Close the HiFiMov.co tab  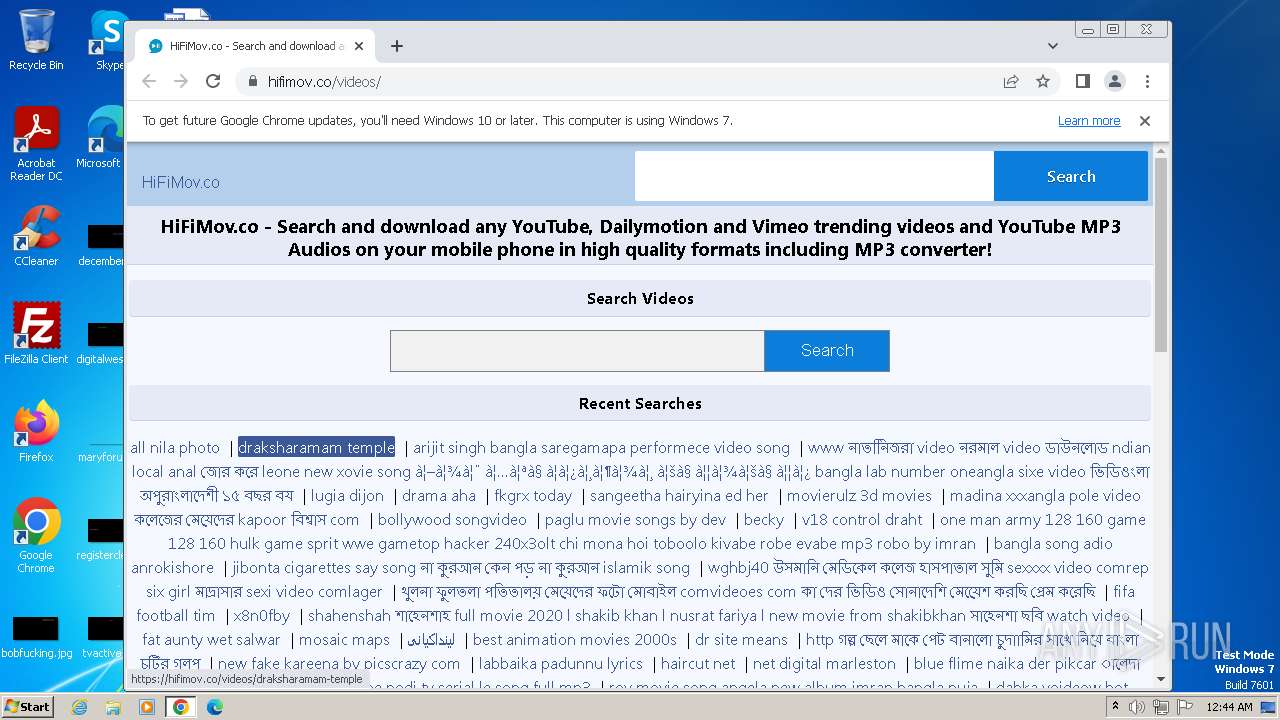coord(359,46)
